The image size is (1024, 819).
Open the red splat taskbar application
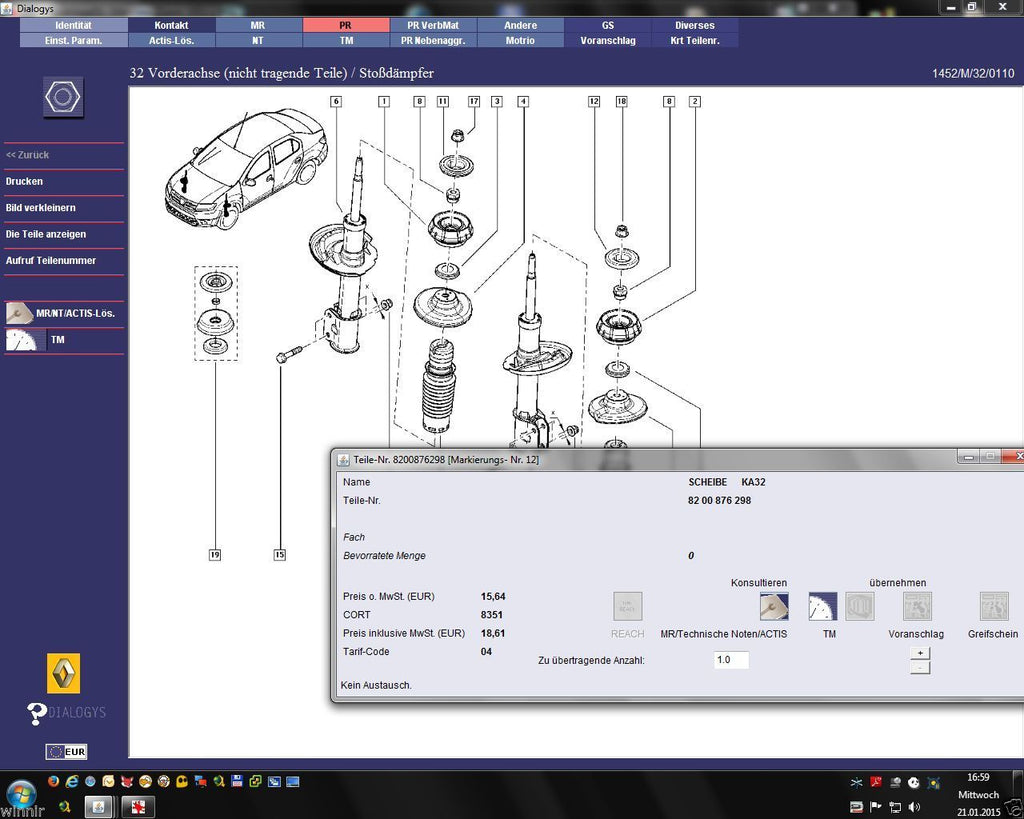click(x=138, y=807)
